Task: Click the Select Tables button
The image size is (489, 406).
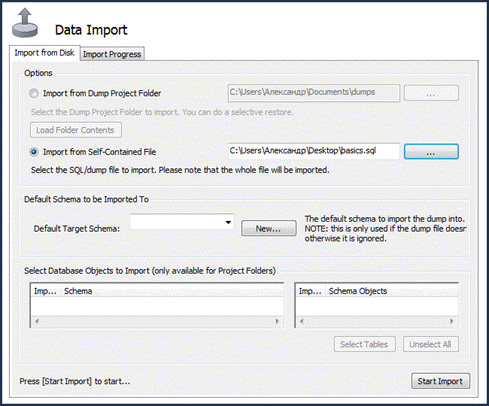Action: (x=365, y=344)
